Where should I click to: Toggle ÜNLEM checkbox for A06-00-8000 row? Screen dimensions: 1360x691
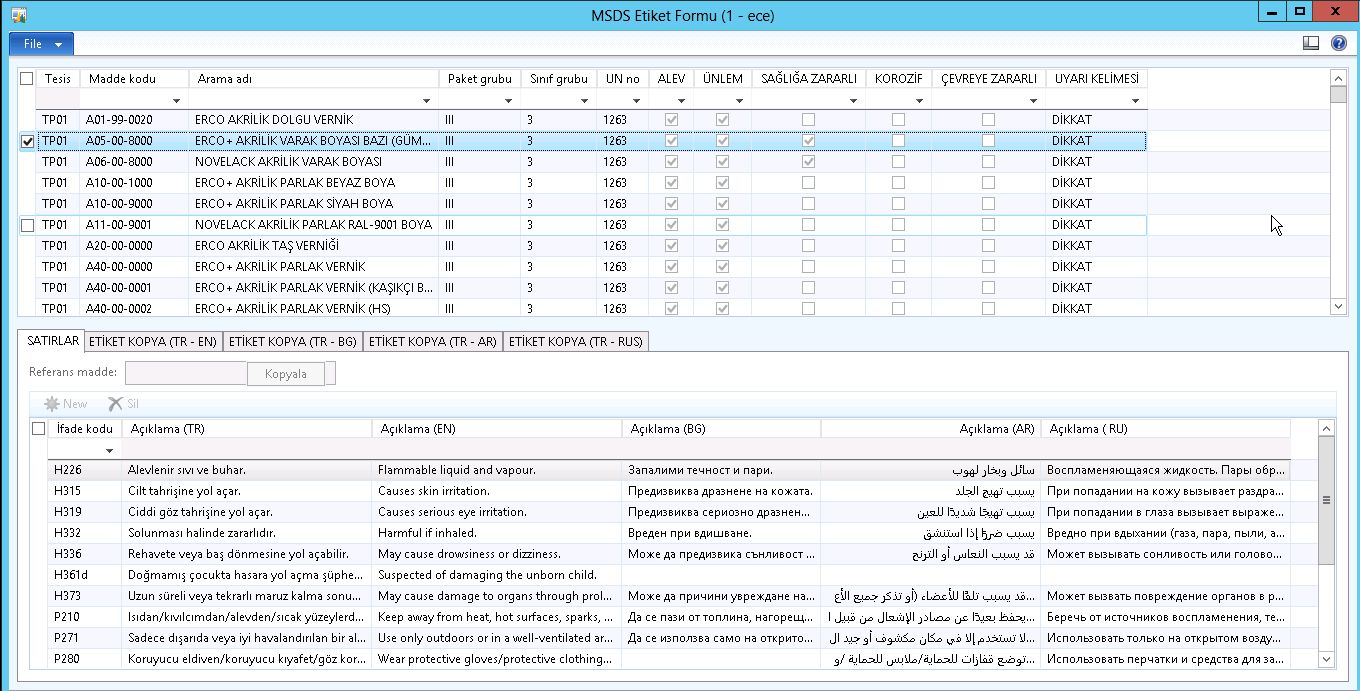722,162
